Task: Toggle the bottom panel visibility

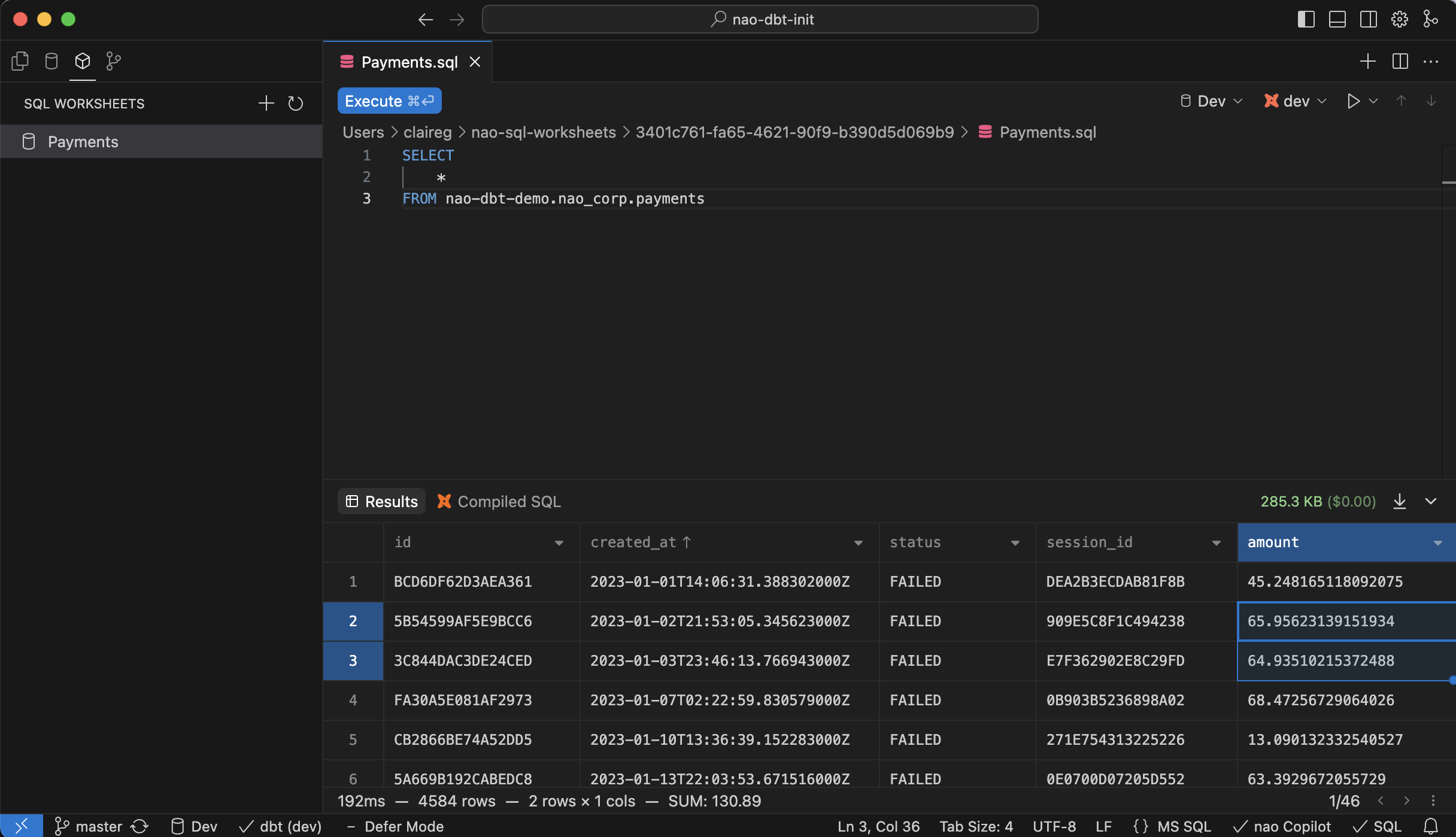Action: 1337,19
